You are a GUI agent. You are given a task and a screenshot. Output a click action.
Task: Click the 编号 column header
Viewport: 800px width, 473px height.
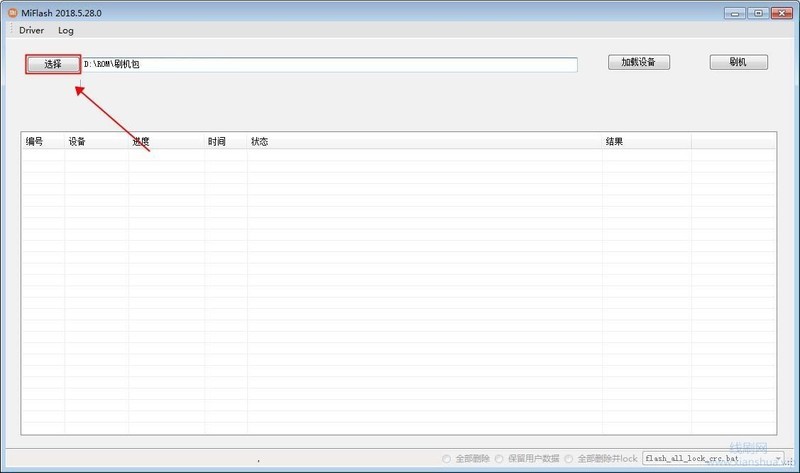click(43, 141)
